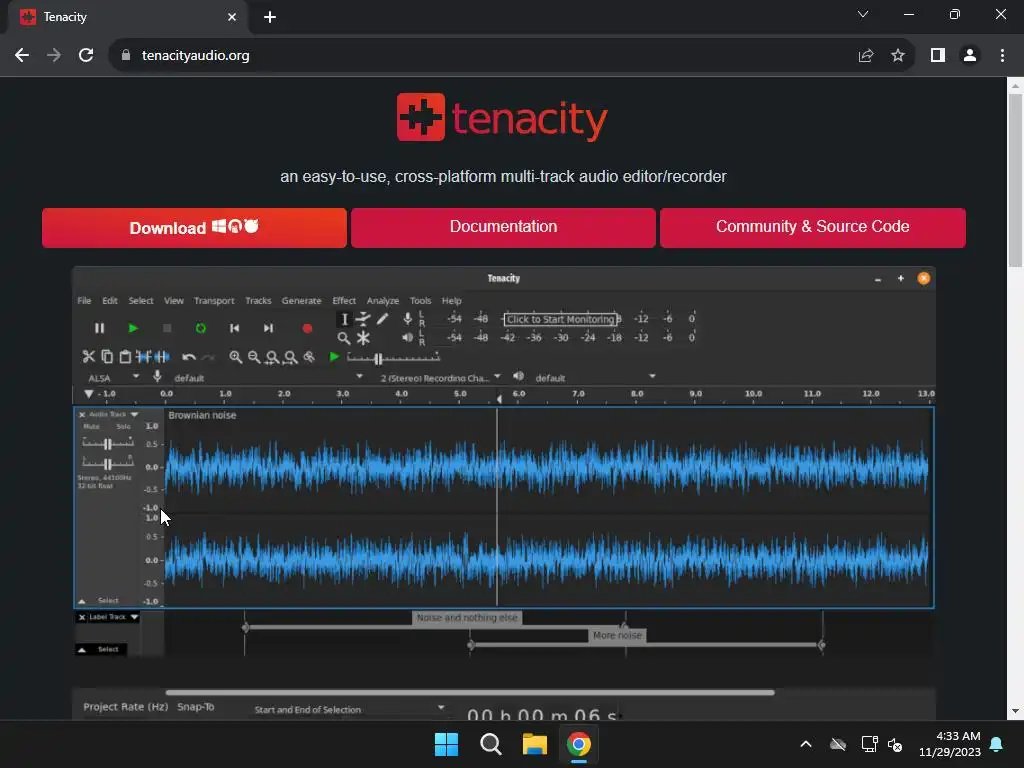1024x768 pixels.
Task: Close the Label Track with its X
Action: [82, 617]
